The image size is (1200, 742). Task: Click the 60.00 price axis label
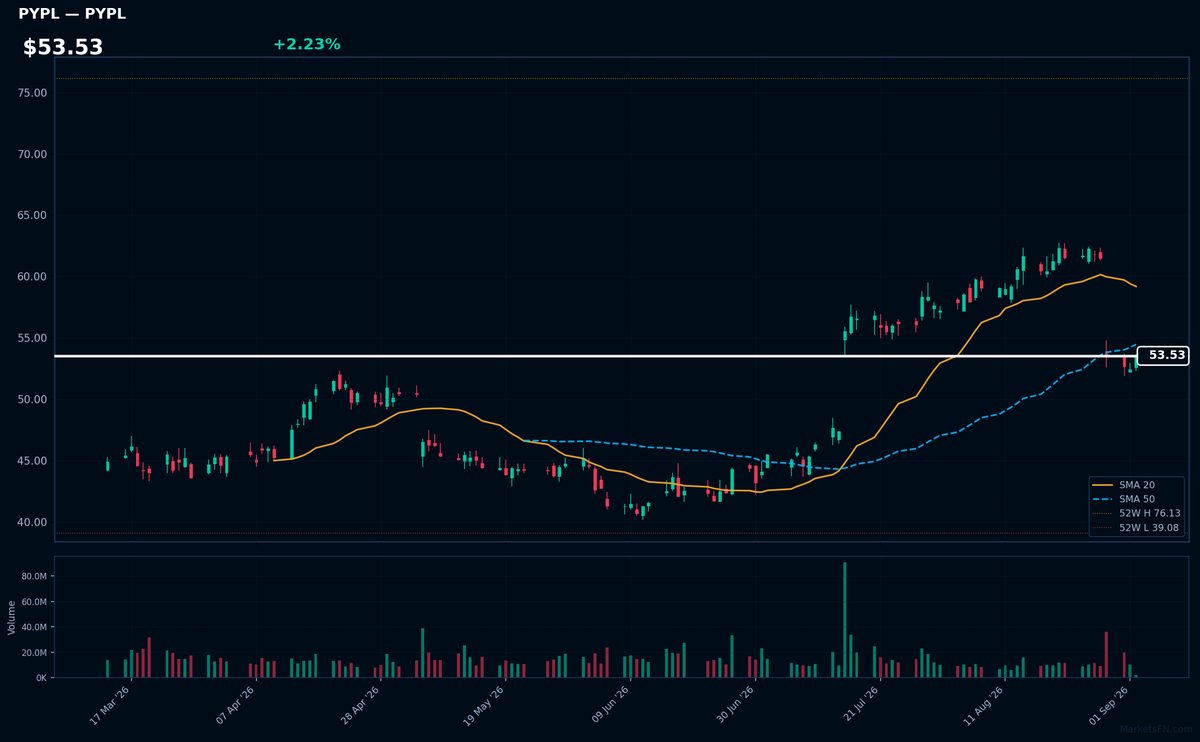click(33, 277)
